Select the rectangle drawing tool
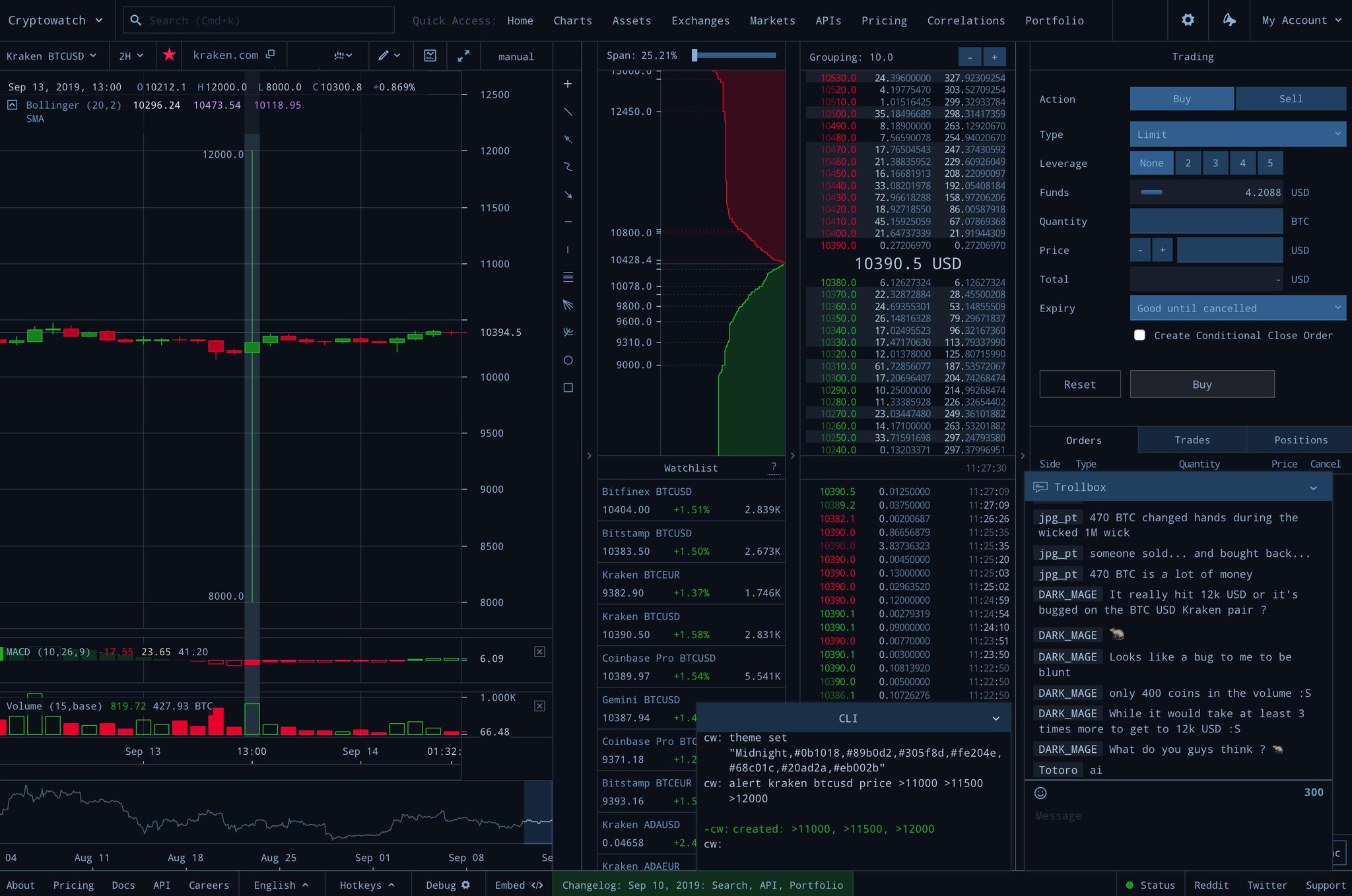 [x=568, y=388]
